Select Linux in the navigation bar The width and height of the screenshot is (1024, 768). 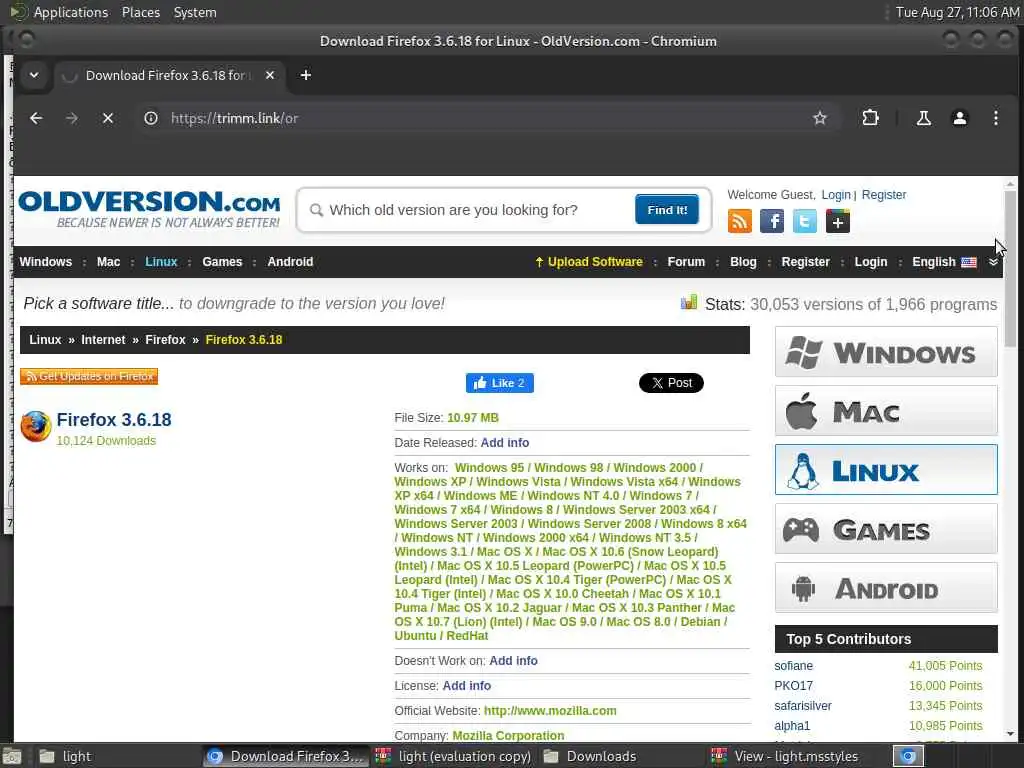(161, 262)
